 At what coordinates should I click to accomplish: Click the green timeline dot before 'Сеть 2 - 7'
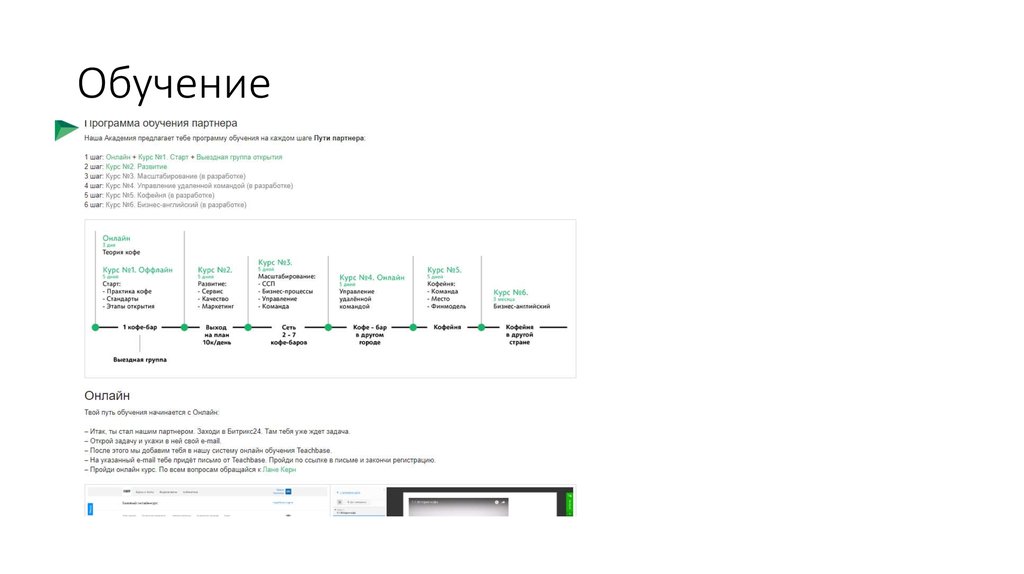[x=250, y=327]
